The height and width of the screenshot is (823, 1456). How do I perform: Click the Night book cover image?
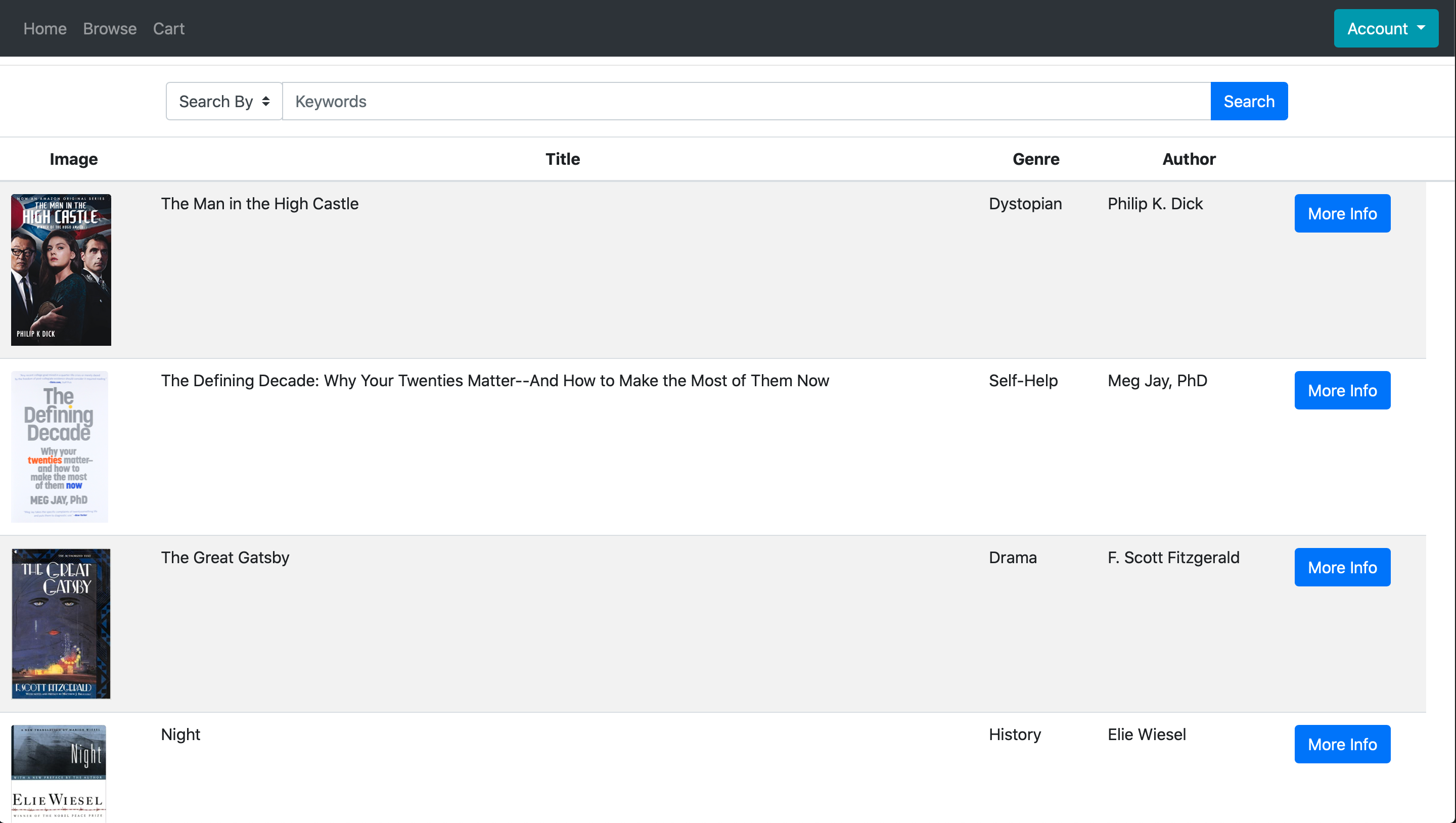(59, 773)
